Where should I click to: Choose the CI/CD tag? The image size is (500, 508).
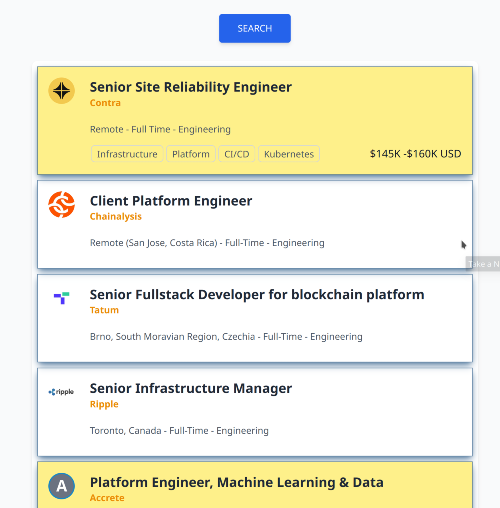pyautogui.click(x=237, y=154)
